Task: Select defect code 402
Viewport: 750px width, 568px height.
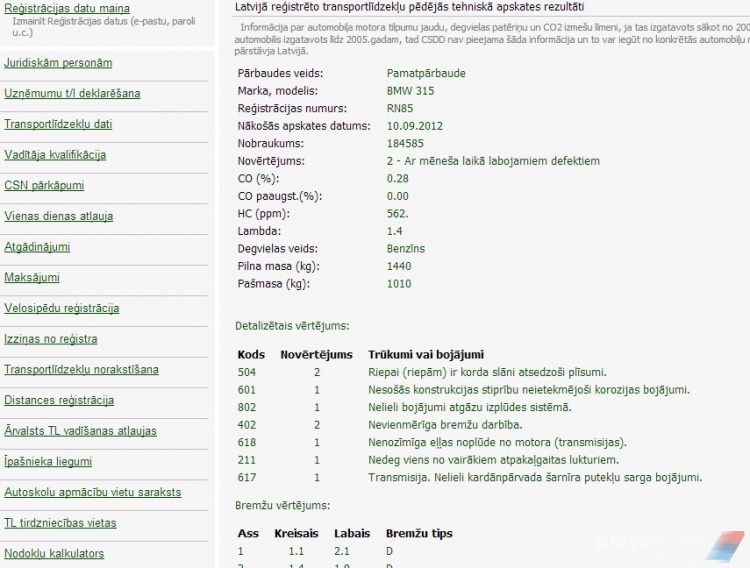Action: click(x=247, y=425)
